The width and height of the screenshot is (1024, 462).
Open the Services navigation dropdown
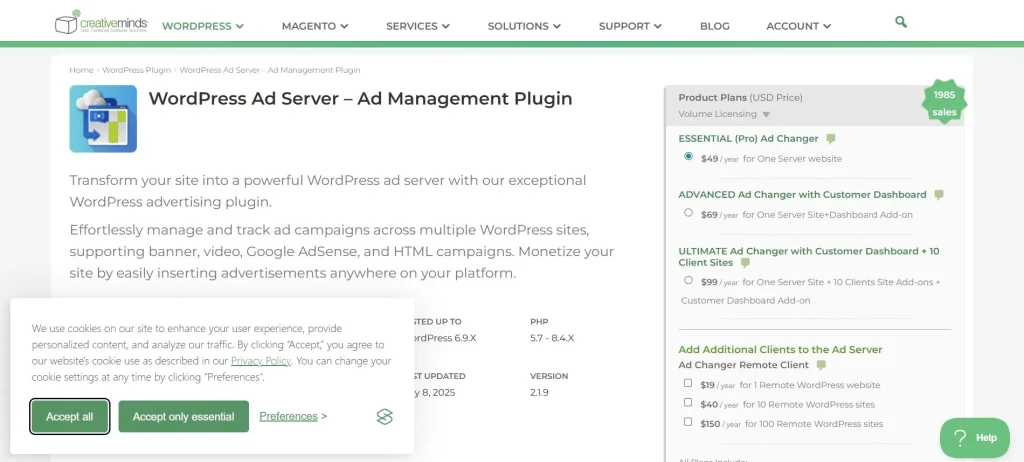click(418, 26)
